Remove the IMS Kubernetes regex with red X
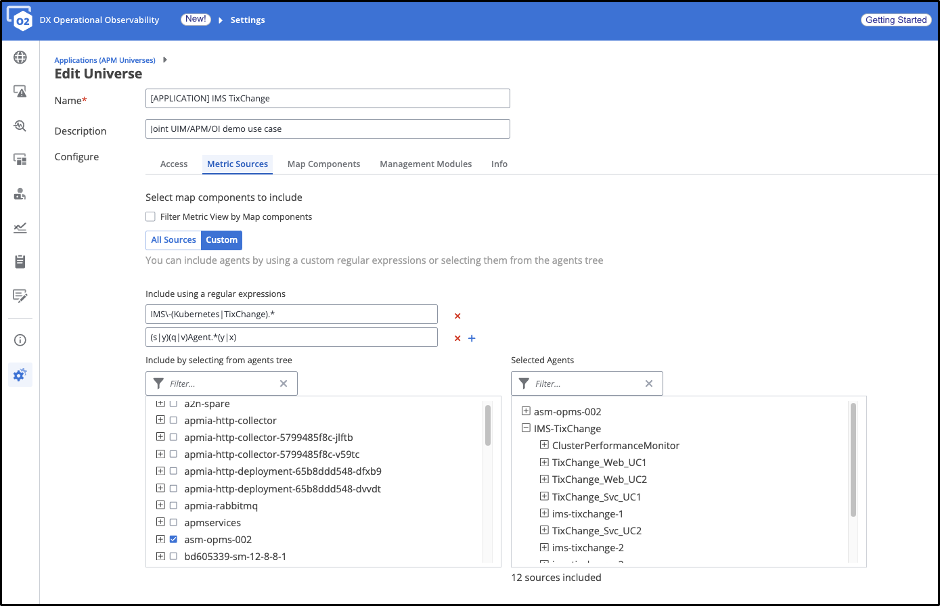The width and height of the screenshot is (940, 606). coord(457,316)
